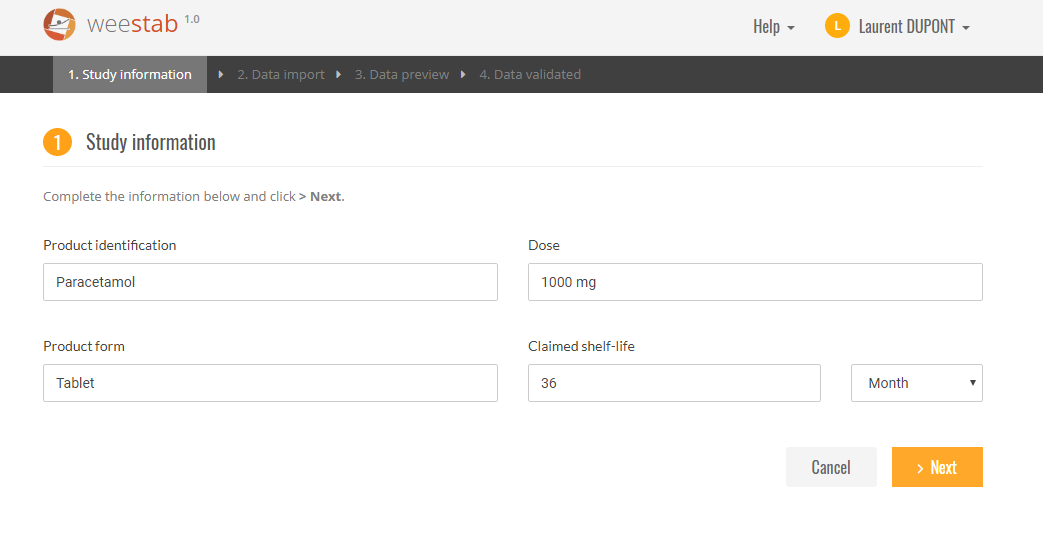1043x539 pixels.
Task: Go to the Data preview step
Action: pos(402,75)
